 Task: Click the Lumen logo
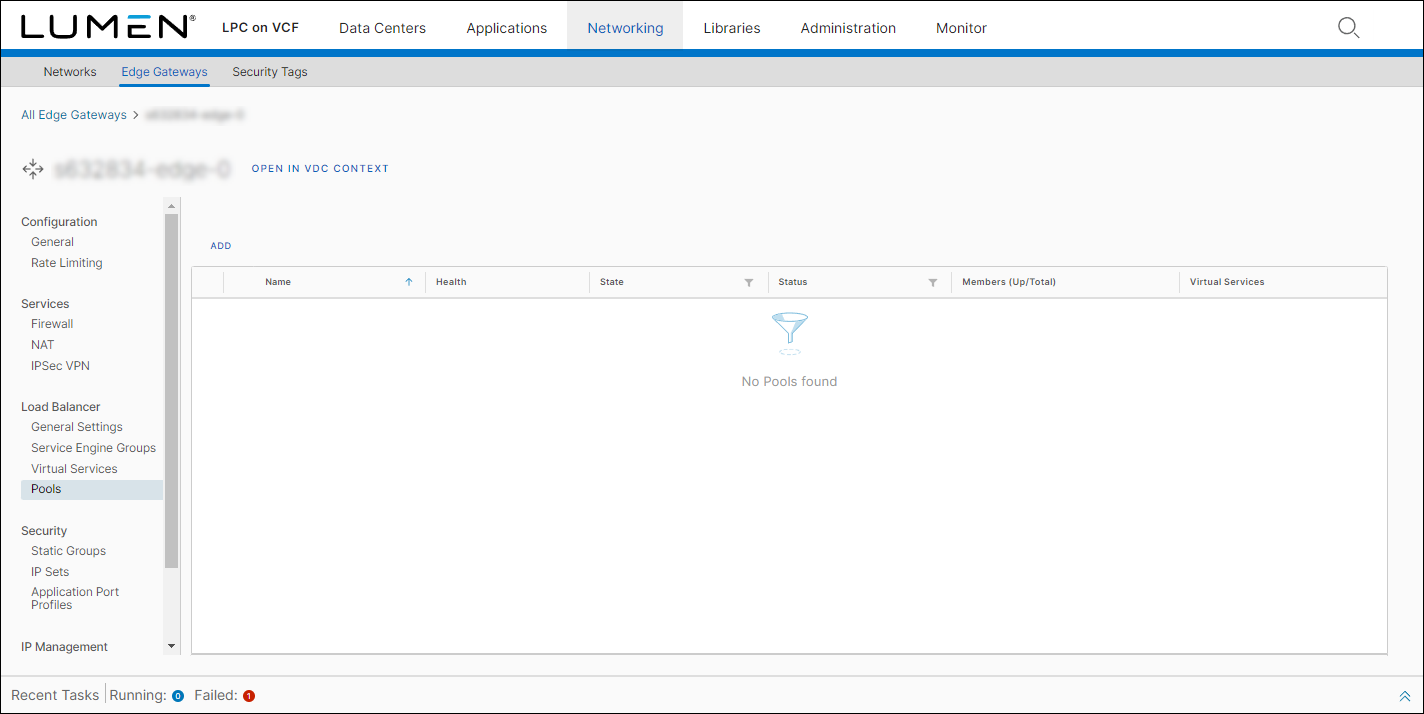tap(108, 27)
